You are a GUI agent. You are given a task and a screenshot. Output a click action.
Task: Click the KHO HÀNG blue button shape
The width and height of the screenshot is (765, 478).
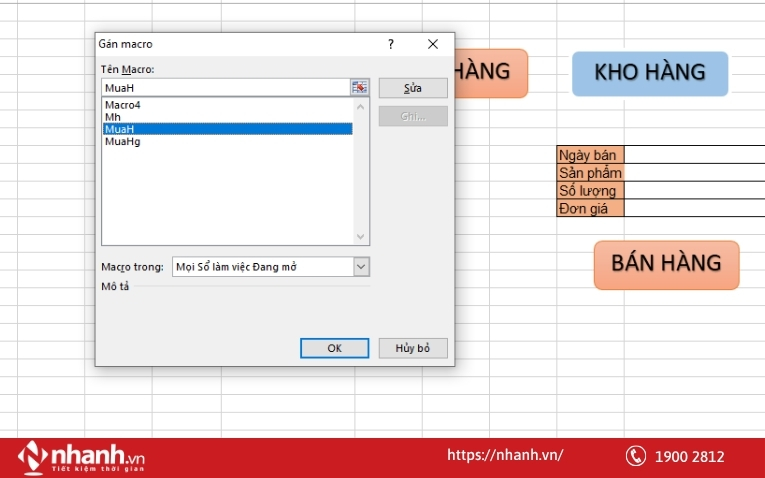pyautogui.click(x=650, y=73)
